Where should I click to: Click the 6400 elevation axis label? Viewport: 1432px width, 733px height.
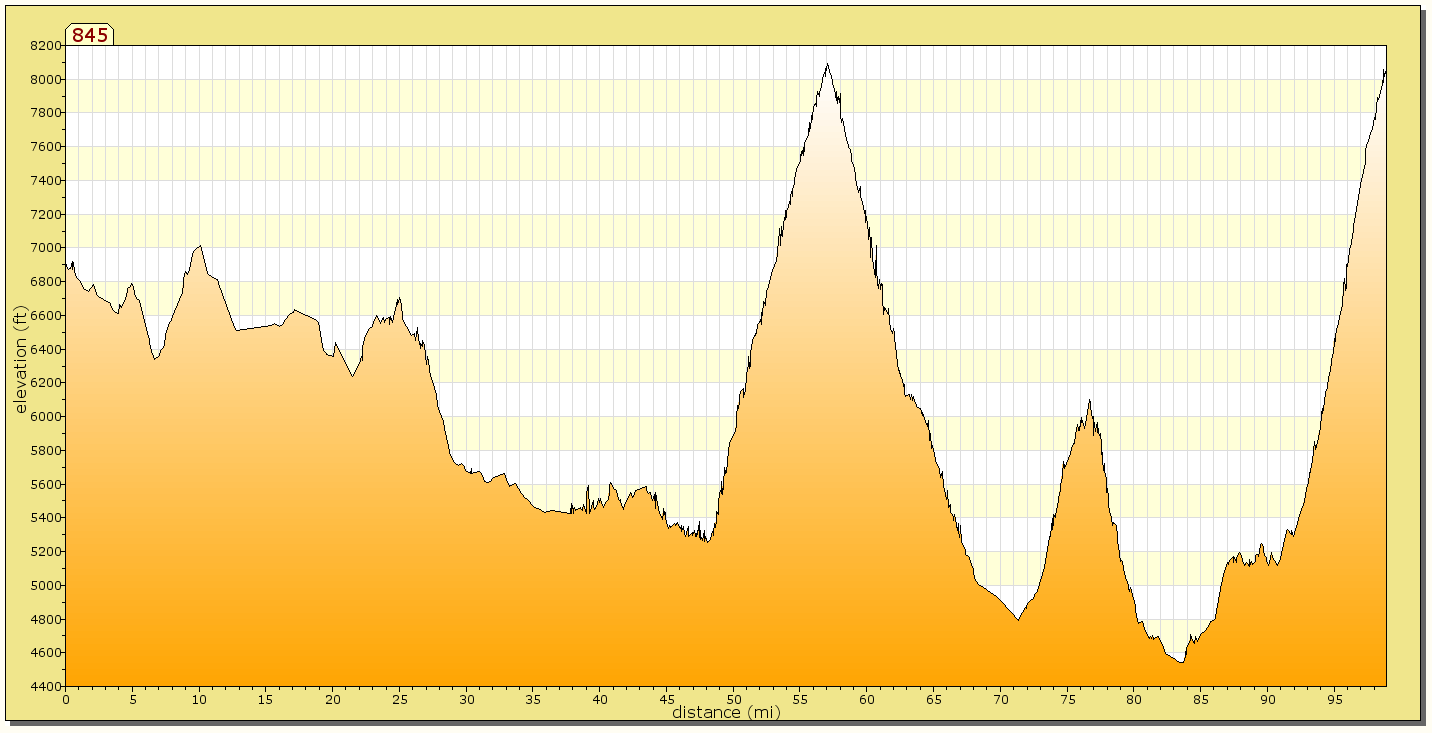coord(46,349)
